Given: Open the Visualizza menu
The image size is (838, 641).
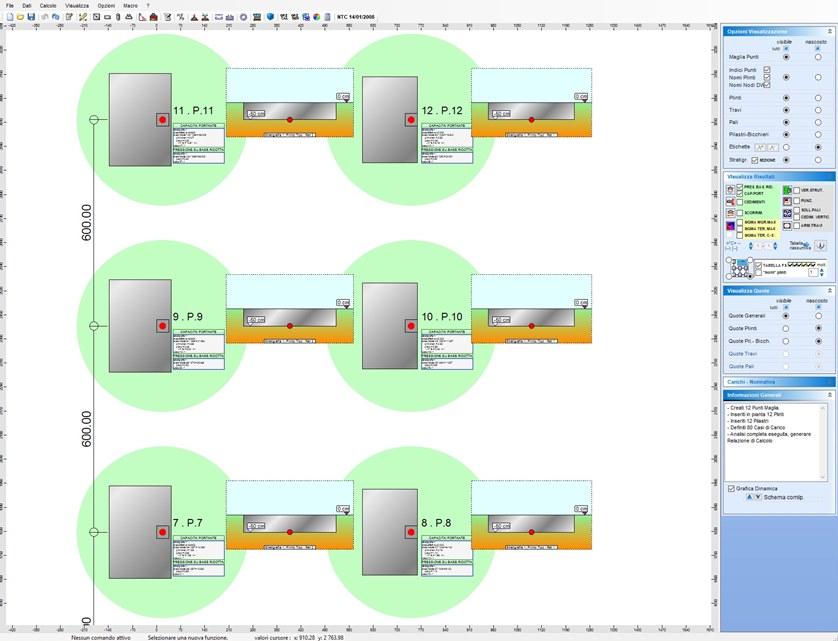Looking at the screenshot, I should 77,5.
